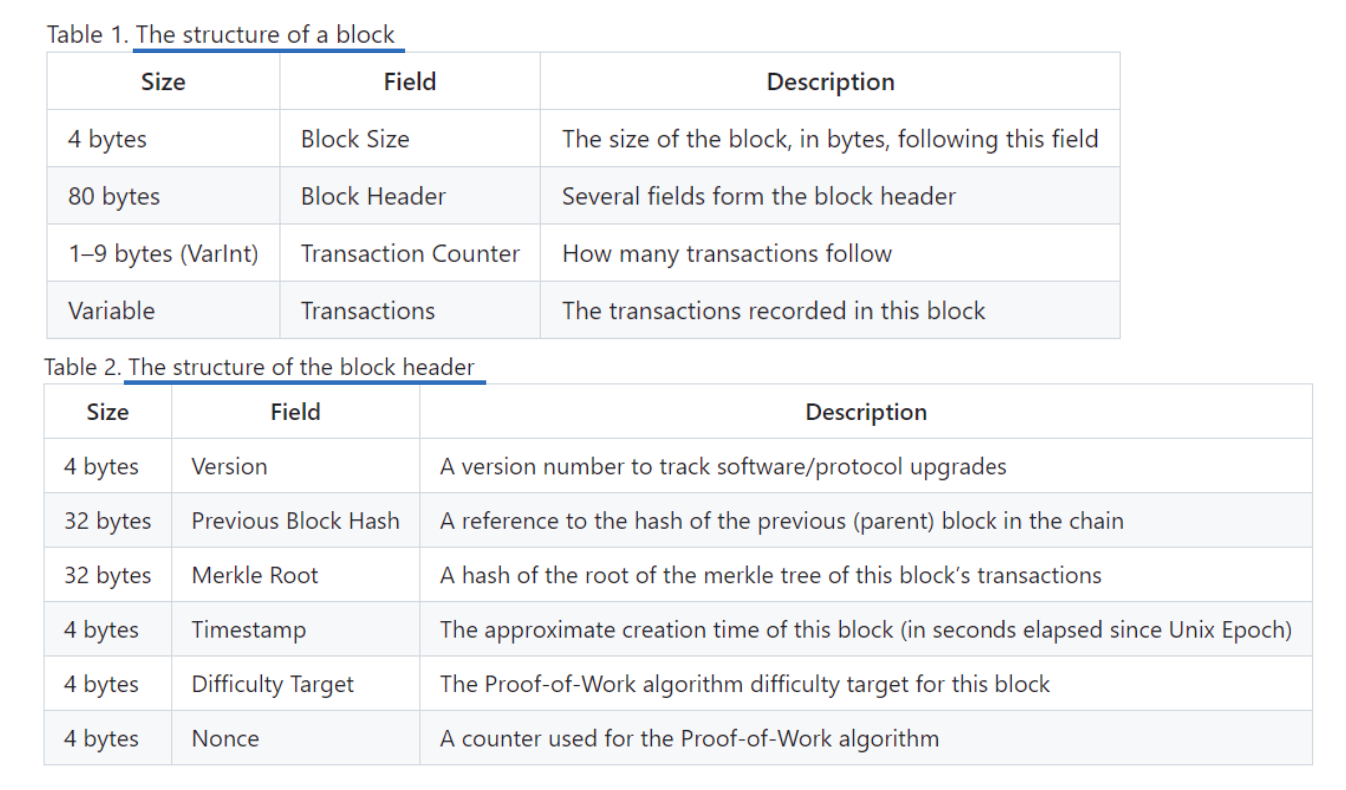Select the Block Header field cell

click(x=410, y=196)
